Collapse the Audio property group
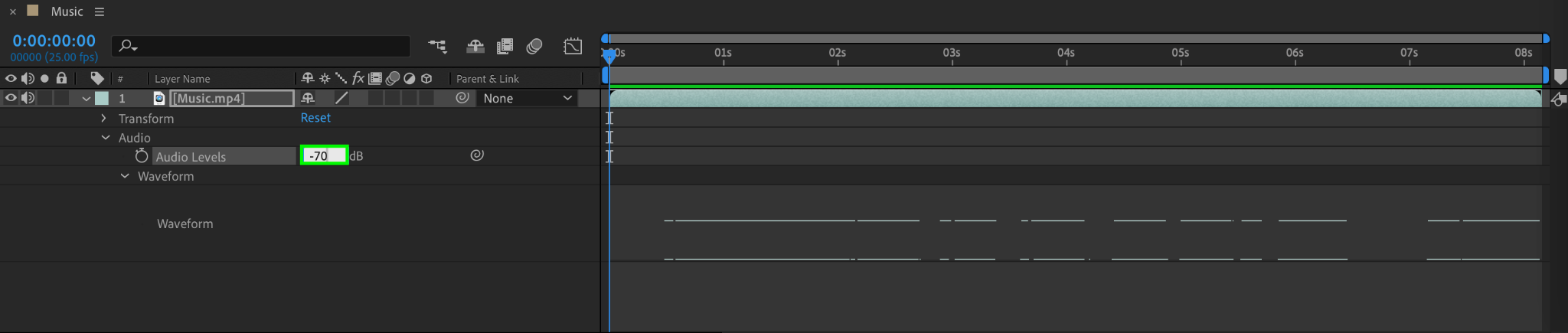This screenshot has width=1568, height=333. [106, 138]
